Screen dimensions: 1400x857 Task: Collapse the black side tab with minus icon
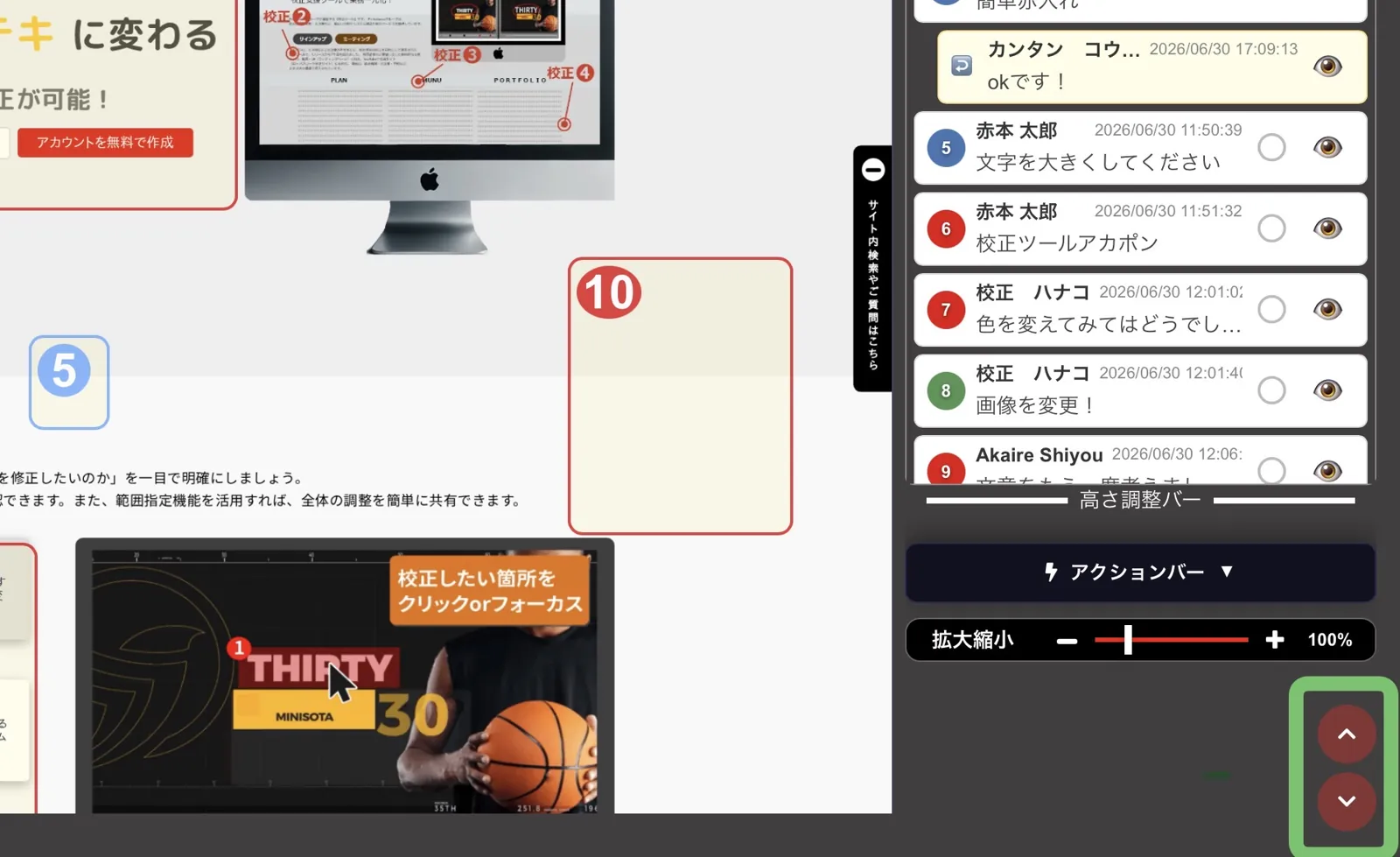(x=873, y=169)
